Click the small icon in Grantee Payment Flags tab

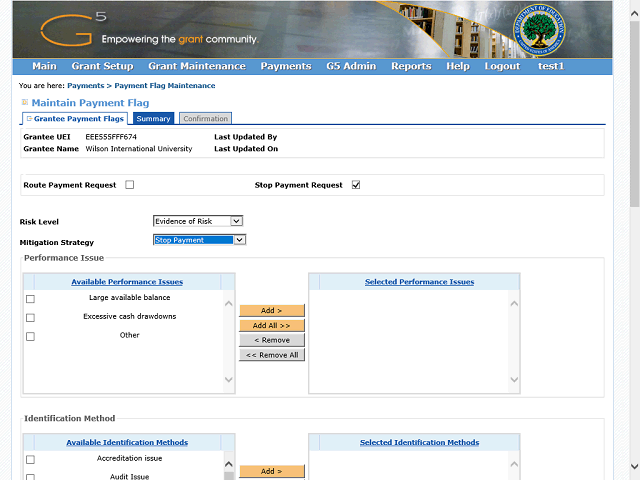[x=29, y=119]
